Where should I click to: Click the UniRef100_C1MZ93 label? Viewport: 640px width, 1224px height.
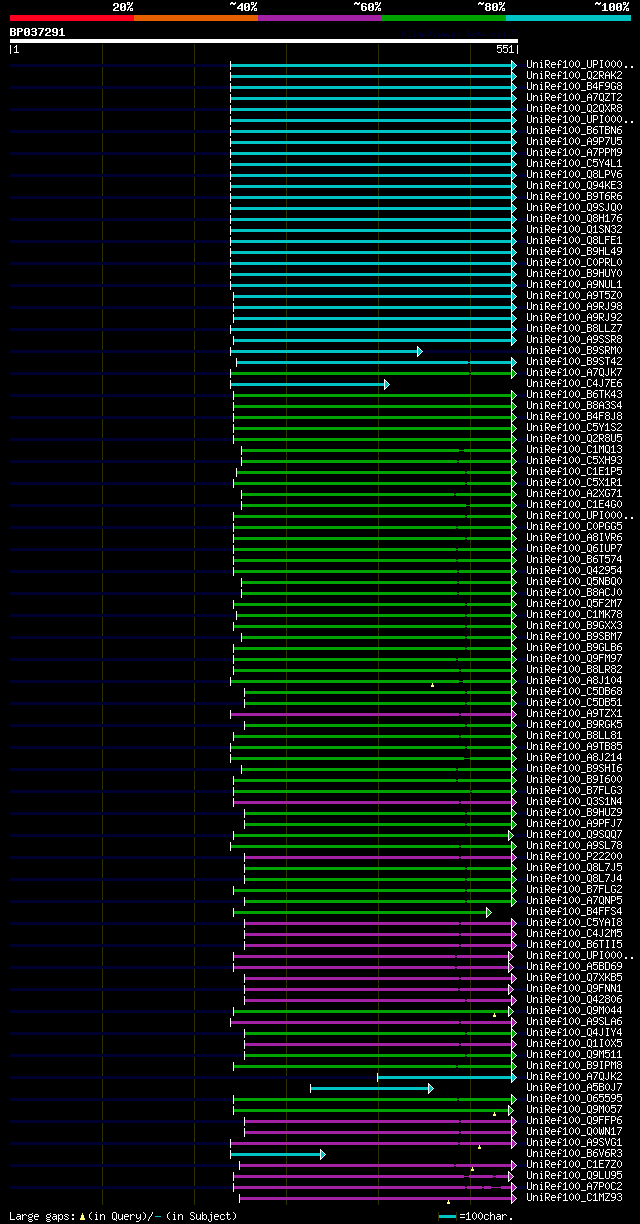tap(574, 1197)
